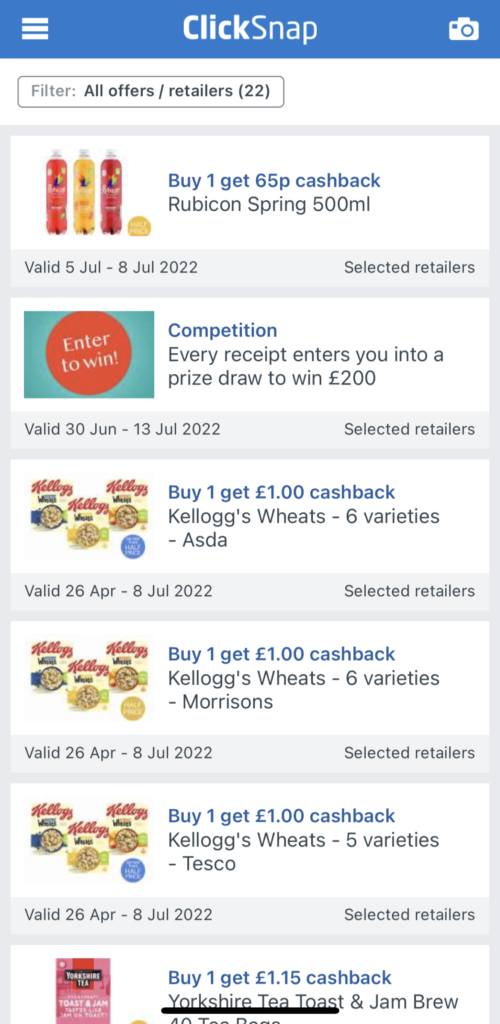Tap the home indicator bar at bottom
The image size is (500, 1024).
pos(250,1010)
